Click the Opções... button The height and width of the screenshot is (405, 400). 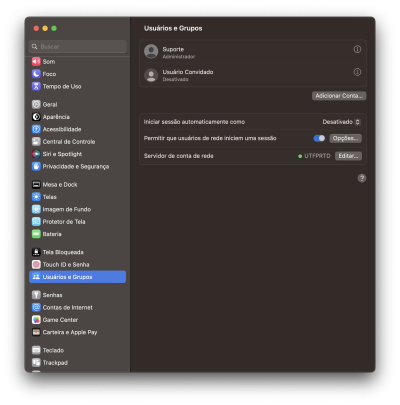345,138
